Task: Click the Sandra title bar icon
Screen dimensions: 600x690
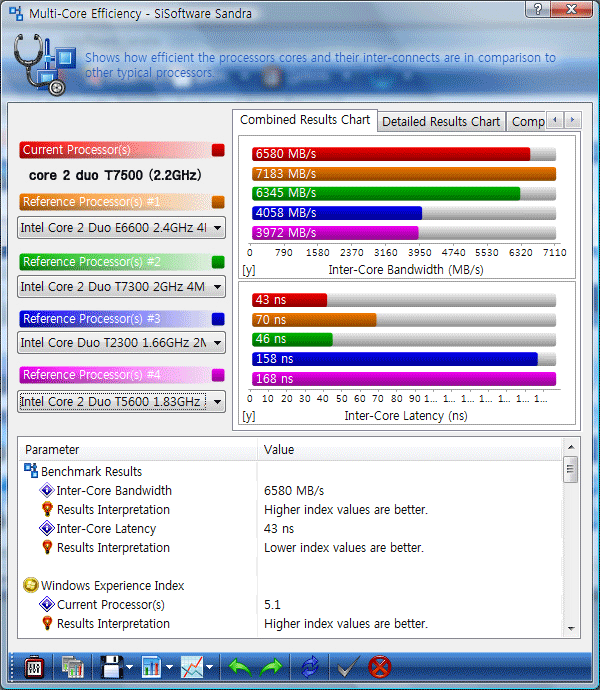Action: [16, 14]
